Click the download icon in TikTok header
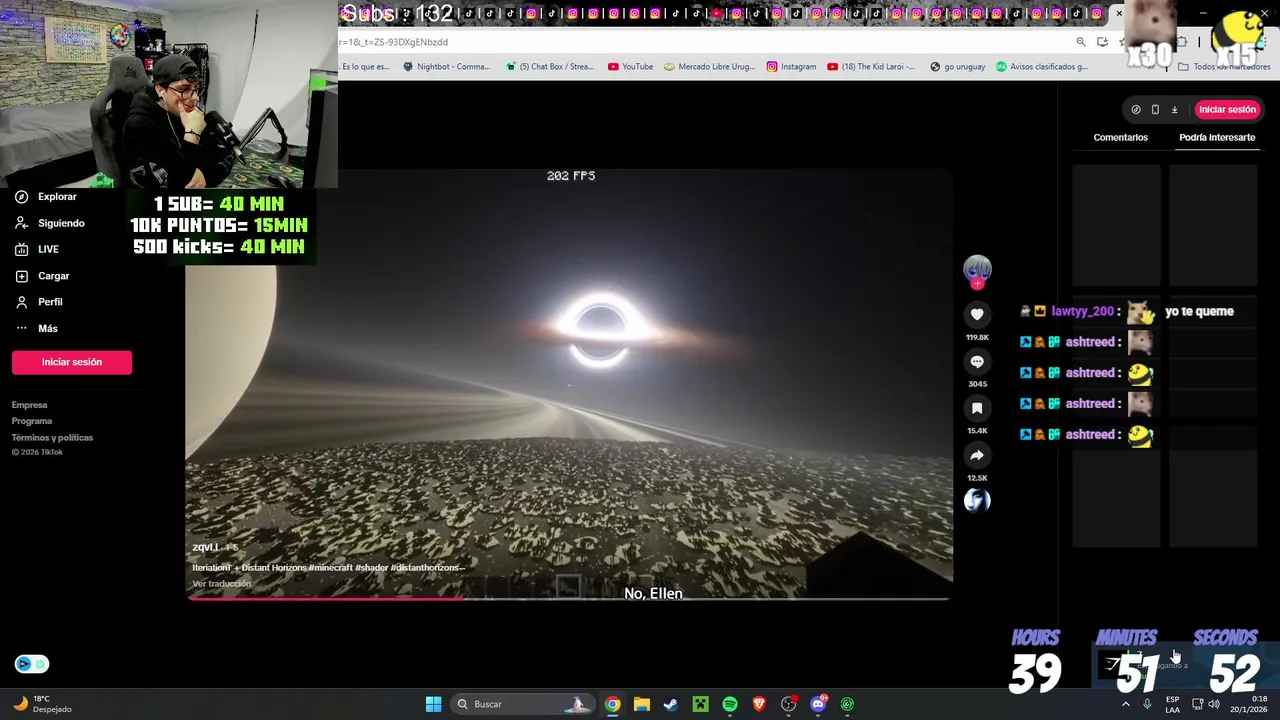Viewport: 1280px width, 720px height. [1175, 110]
